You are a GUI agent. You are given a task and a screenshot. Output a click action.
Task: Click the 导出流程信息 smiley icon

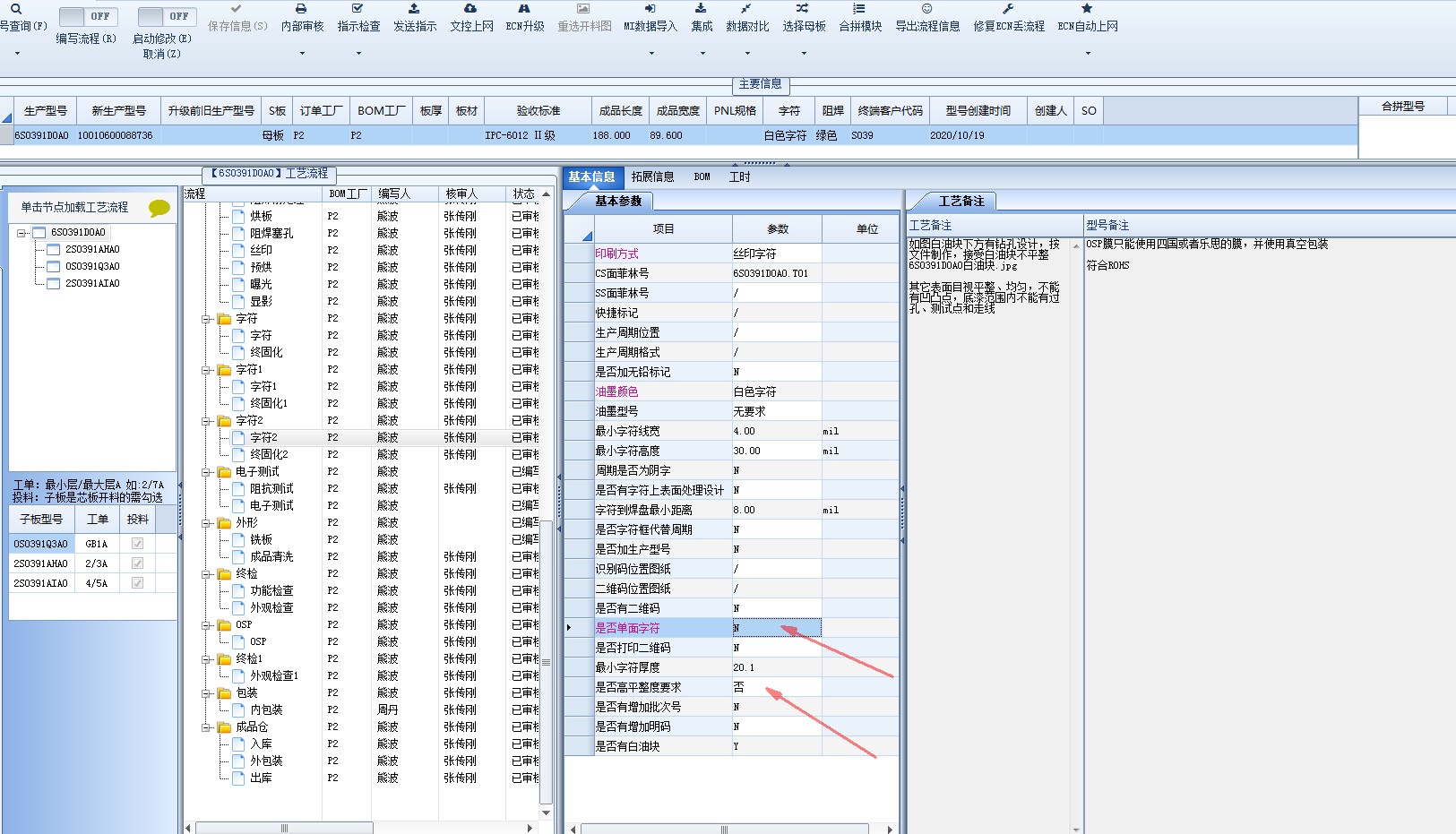tap(926, 9)
